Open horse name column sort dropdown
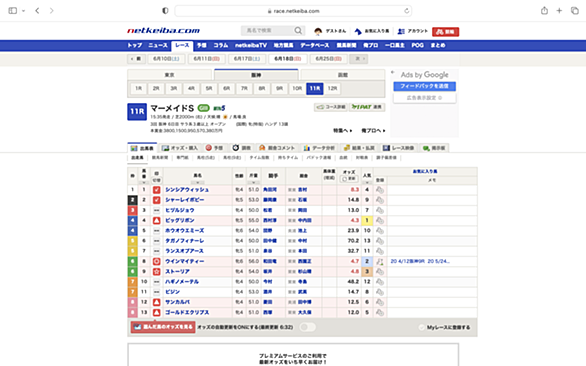The height and width of the screenshot is (366, 586). [x=197, y=182]
